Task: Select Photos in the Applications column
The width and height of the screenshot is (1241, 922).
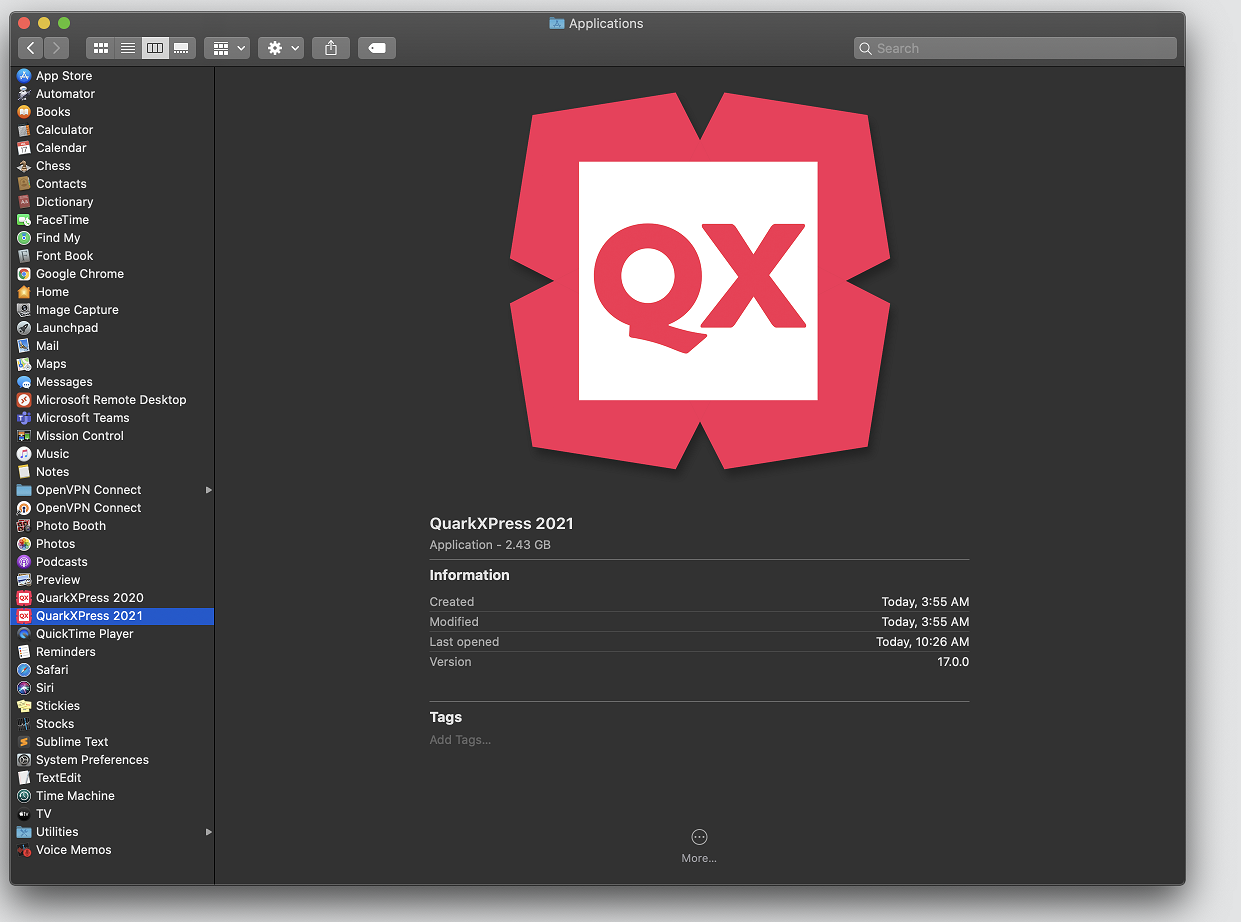Action: pos(57,543)
